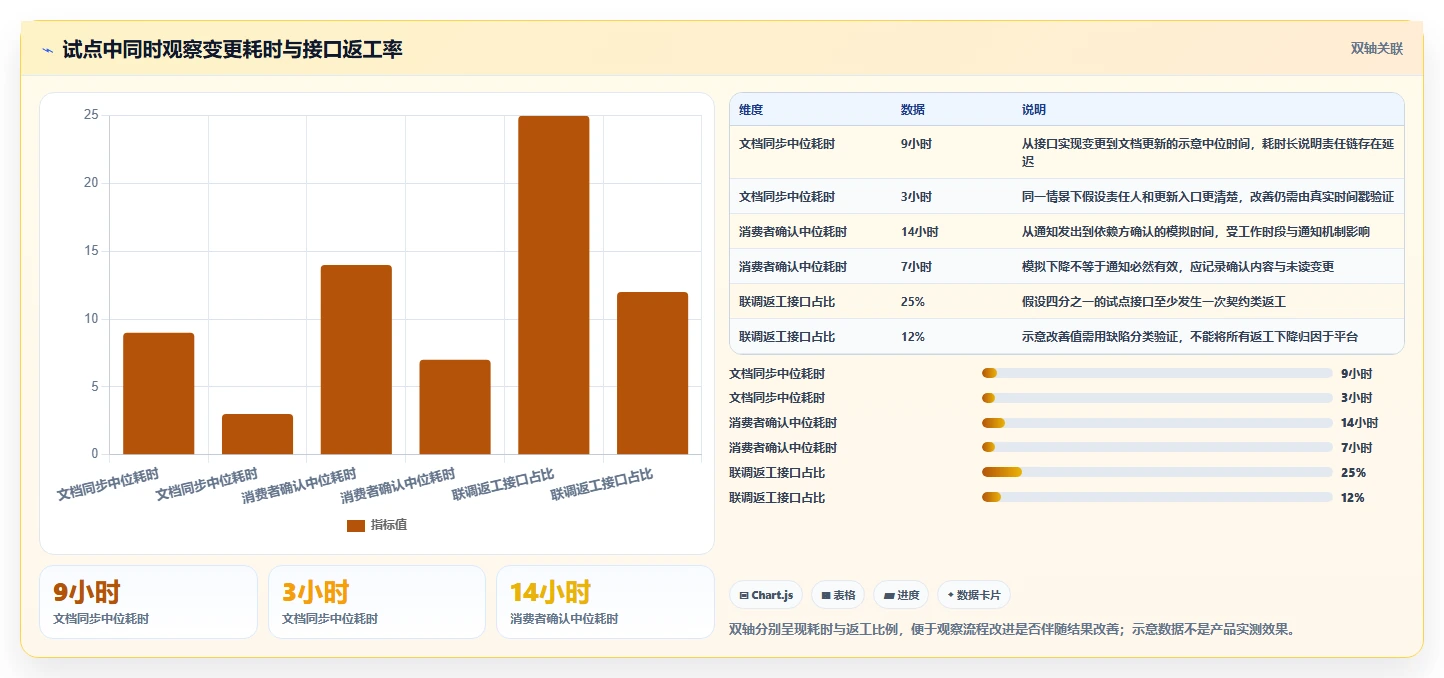The image size is (1444, 678).
Task: Click the 数据 column header
Action: (913, 110)
